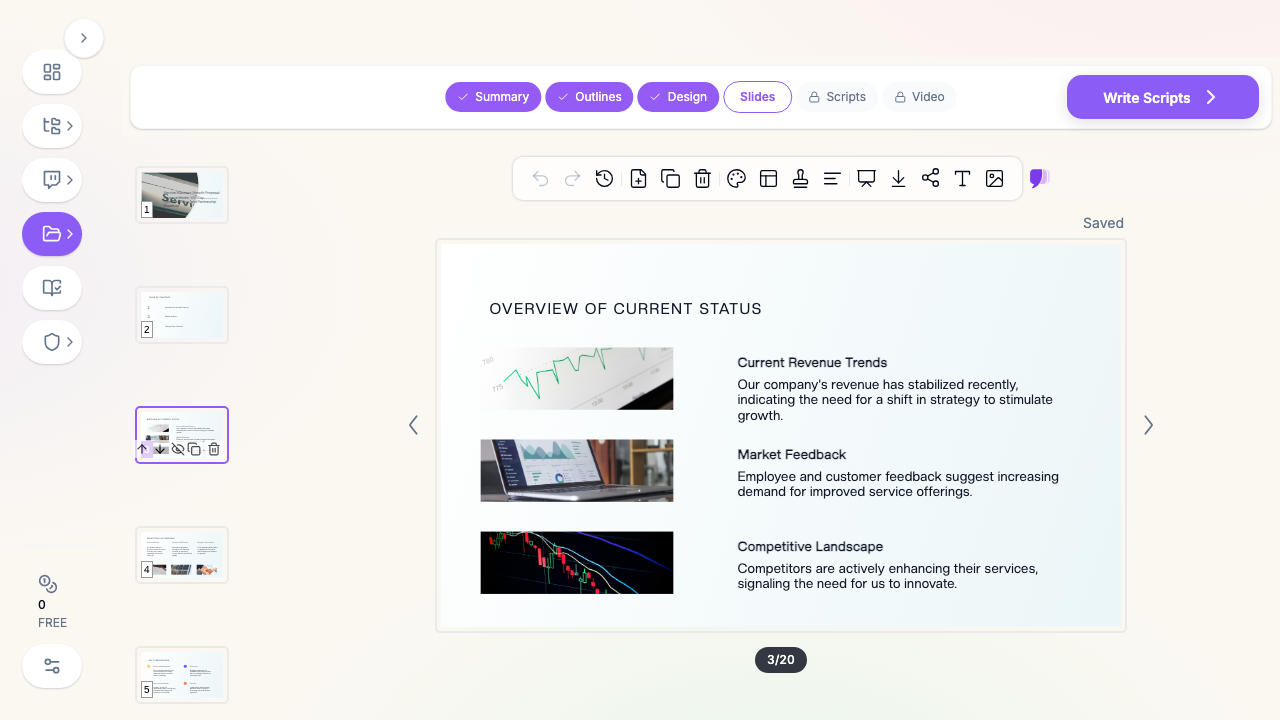Open the color palette theme tool
Viewport: 1280px width, 720px height.
pyautogui.click(x=737, y=179)
